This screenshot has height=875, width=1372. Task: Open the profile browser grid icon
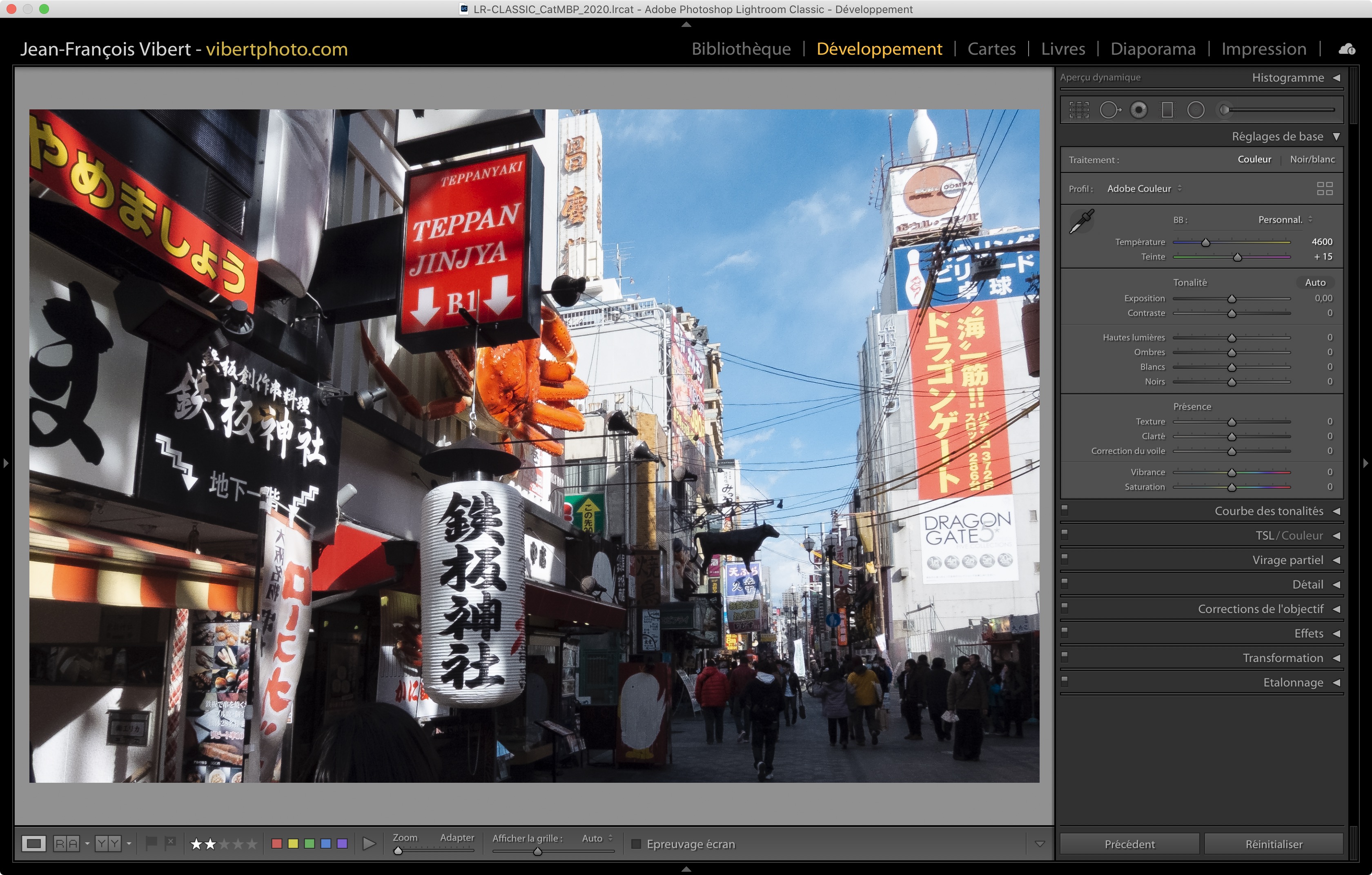1324,189
